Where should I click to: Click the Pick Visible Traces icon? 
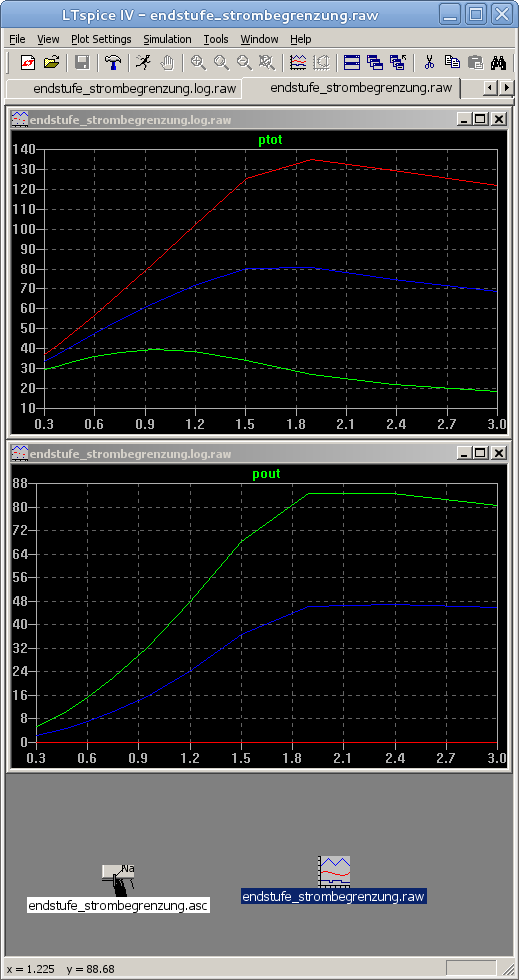[298, 62]
